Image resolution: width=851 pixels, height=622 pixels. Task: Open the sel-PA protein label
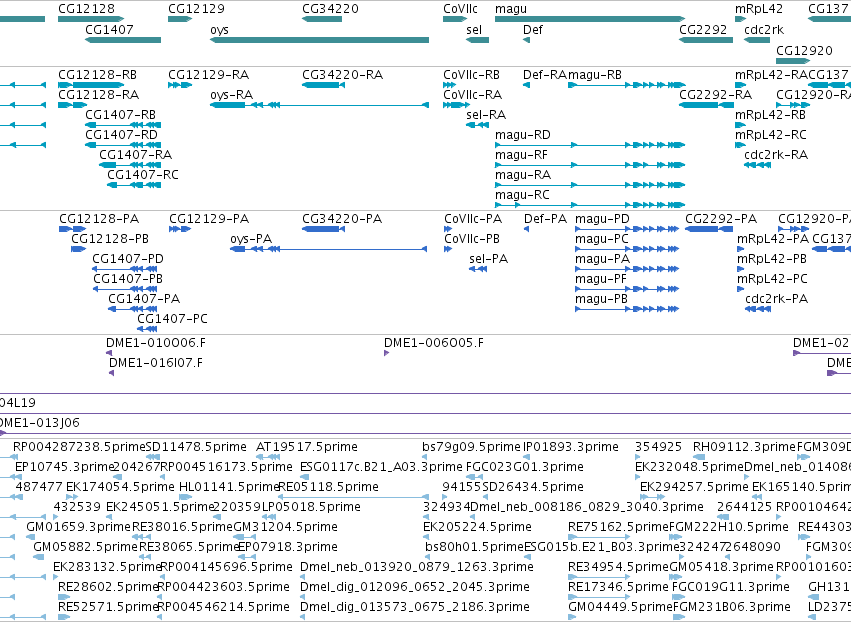489,259
